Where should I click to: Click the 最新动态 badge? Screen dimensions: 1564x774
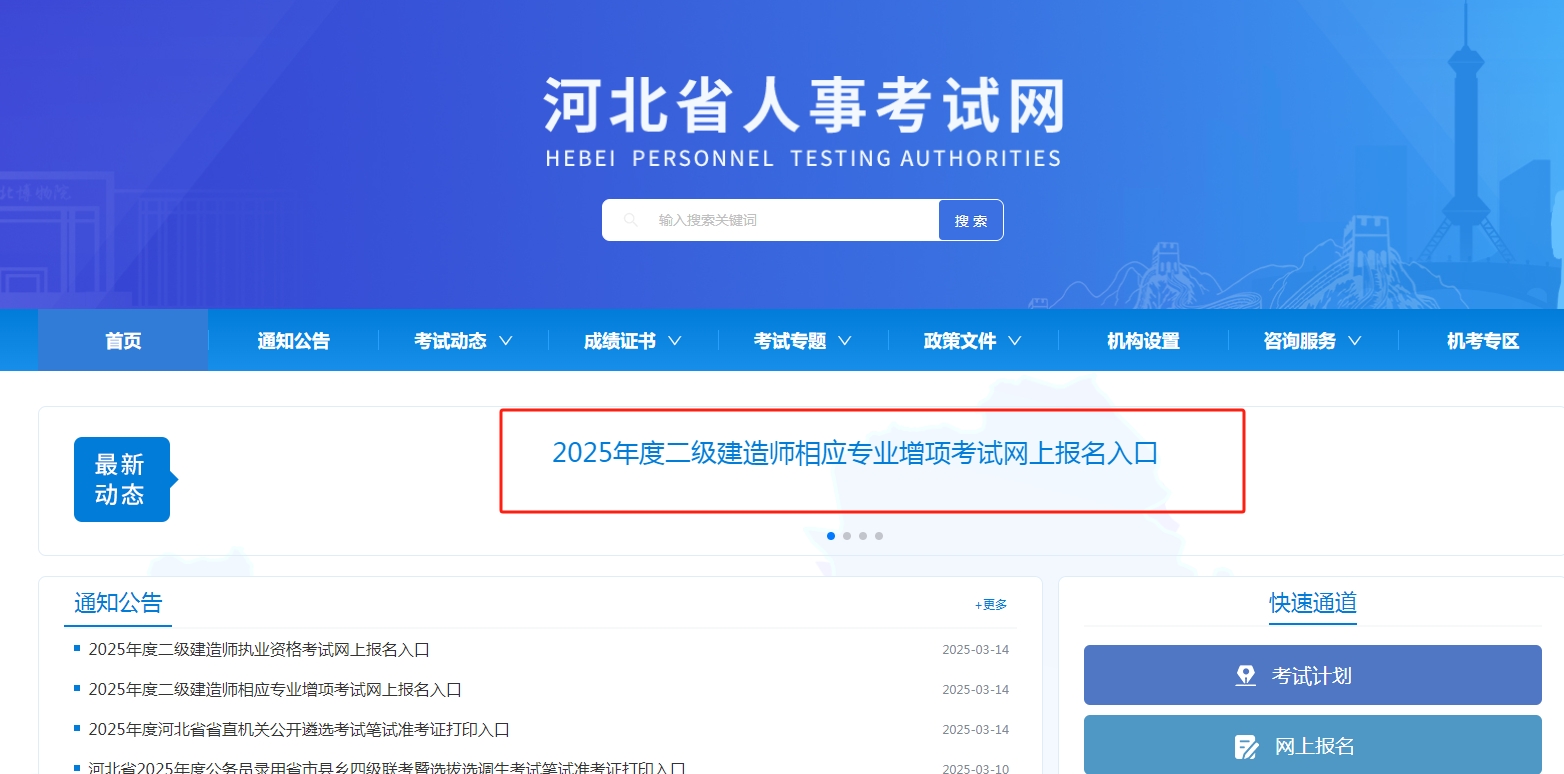click(x=121, y=480)
